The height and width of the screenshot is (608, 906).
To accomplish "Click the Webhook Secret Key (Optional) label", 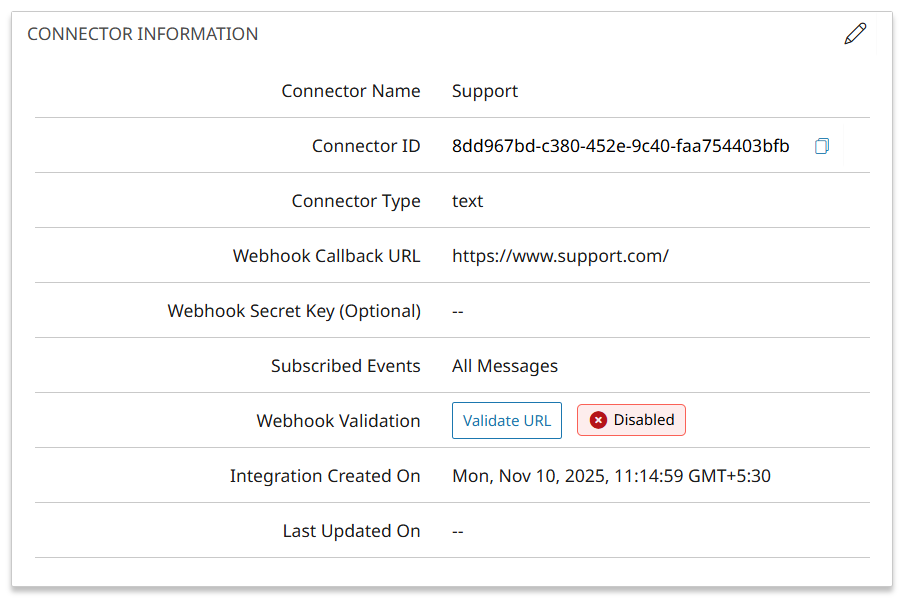I will tap(294, 312).
